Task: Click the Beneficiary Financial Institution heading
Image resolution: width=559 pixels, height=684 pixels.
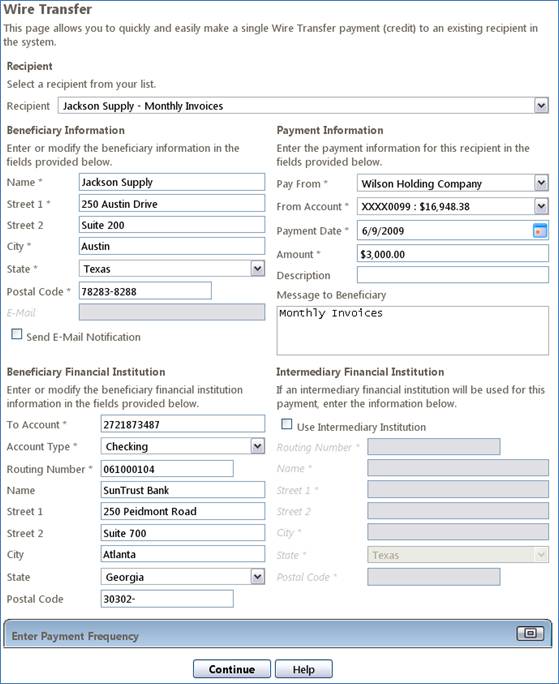Action: click(x=86, y=372)
